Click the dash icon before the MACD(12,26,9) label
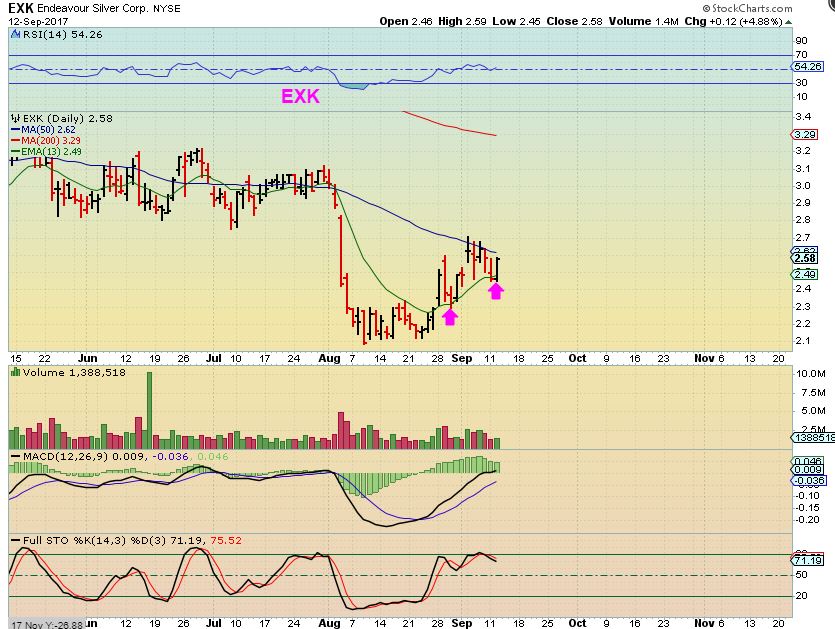Screen dimensions: 835x629 15,456
